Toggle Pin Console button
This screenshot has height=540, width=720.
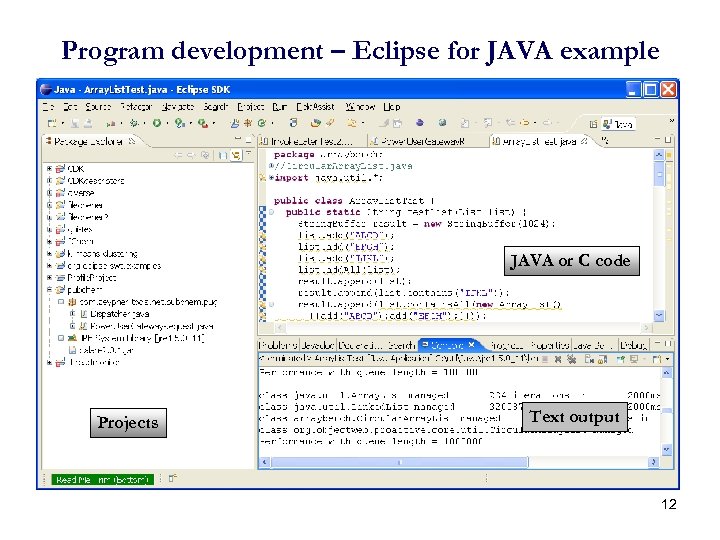[x=620, y=359]
